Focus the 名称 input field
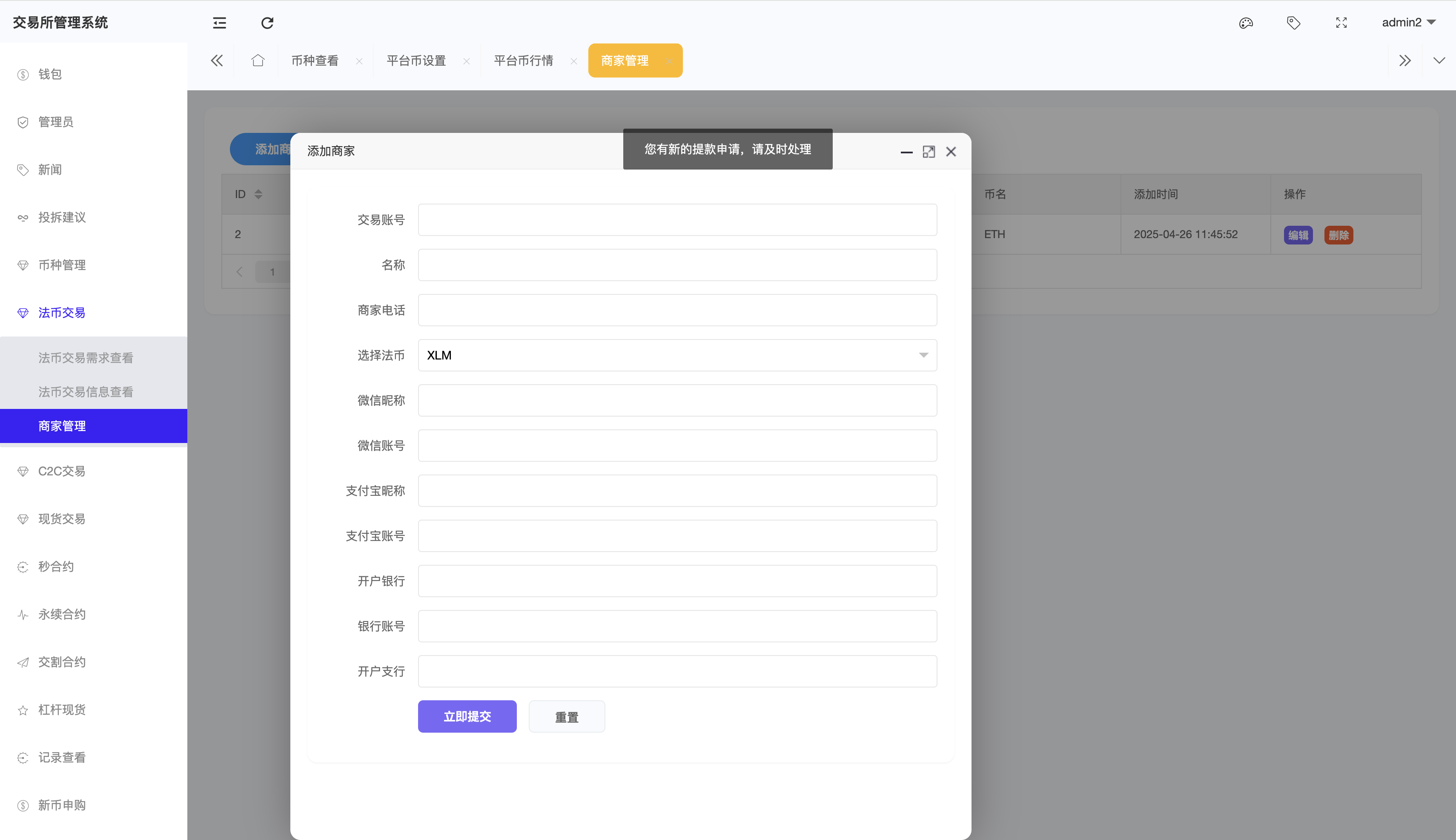This screenshot has width=1456, height=840. (677, 265)
